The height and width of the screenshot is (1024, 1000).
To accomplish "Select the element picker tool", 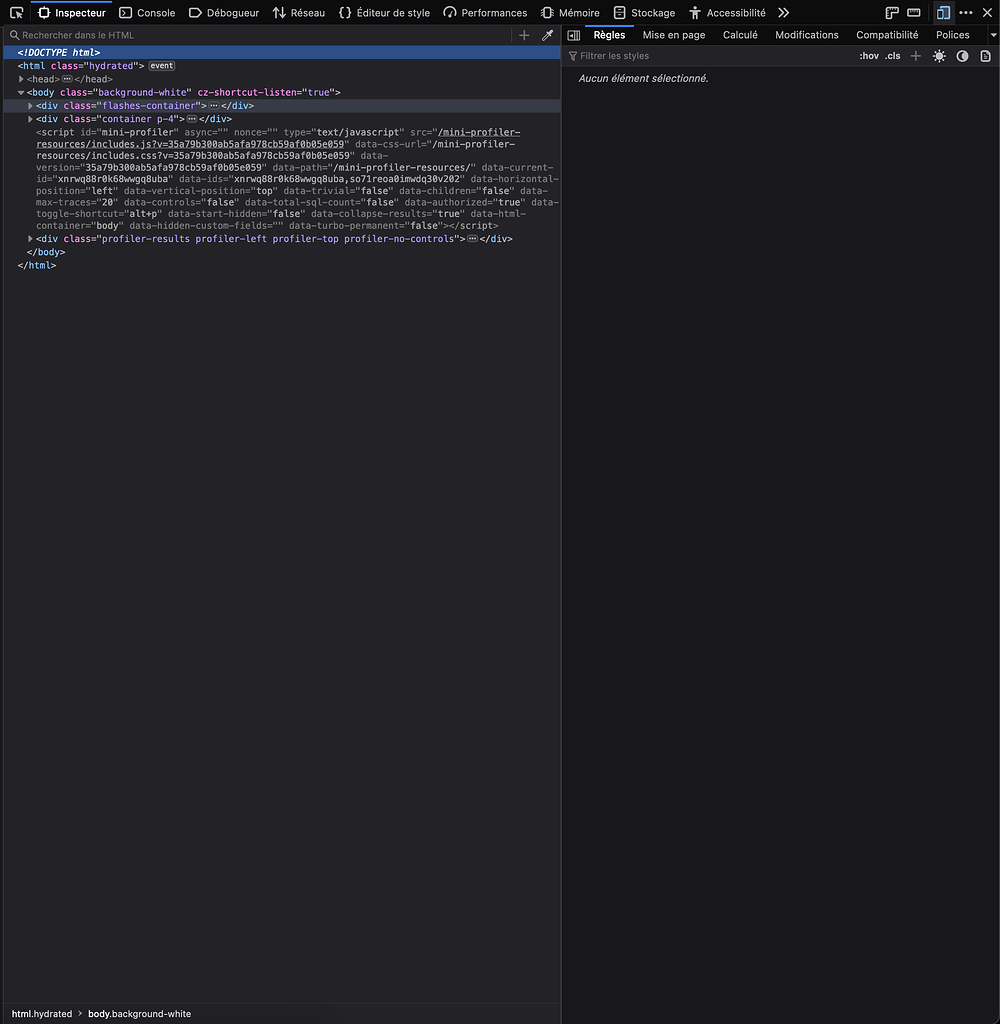I will click(16, 12).
